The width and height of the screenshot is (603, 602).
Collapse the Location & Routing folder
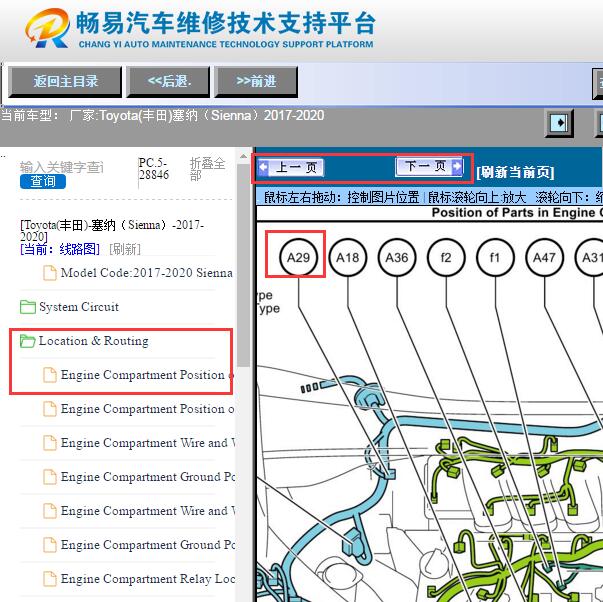(93, 341)
